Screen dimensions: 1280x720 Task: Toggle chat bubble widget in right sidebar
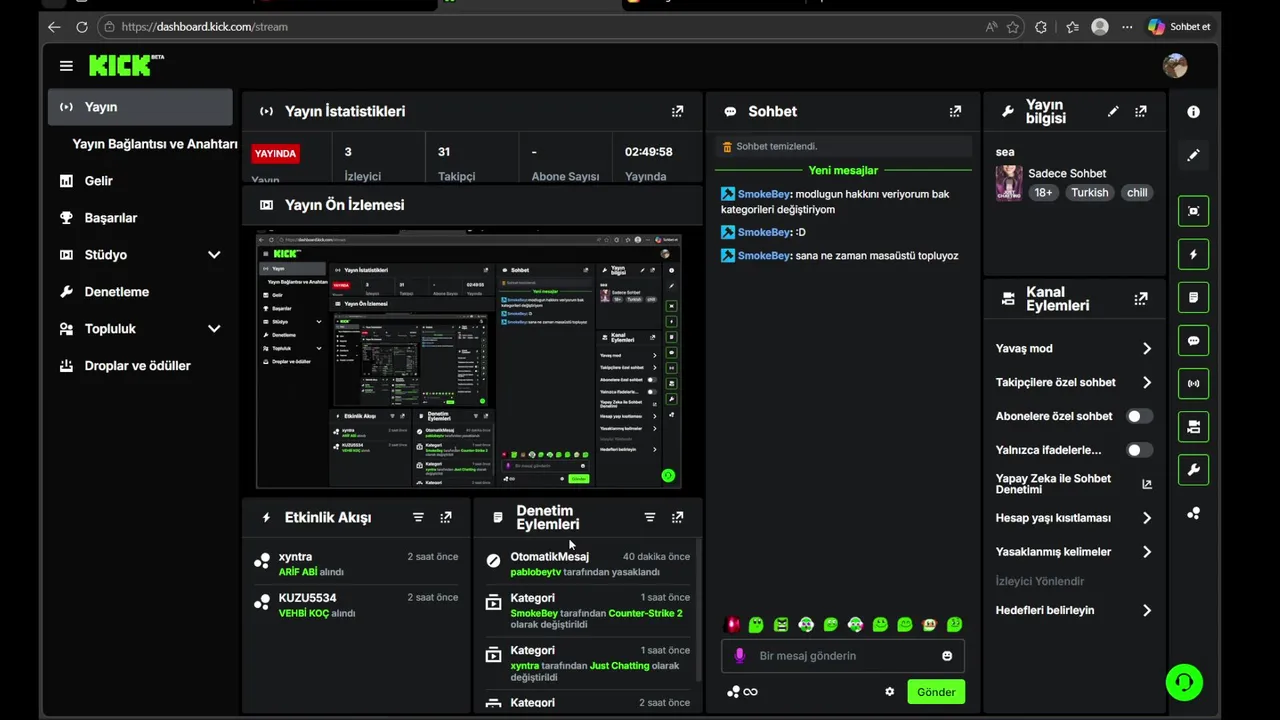(1193, 340)
